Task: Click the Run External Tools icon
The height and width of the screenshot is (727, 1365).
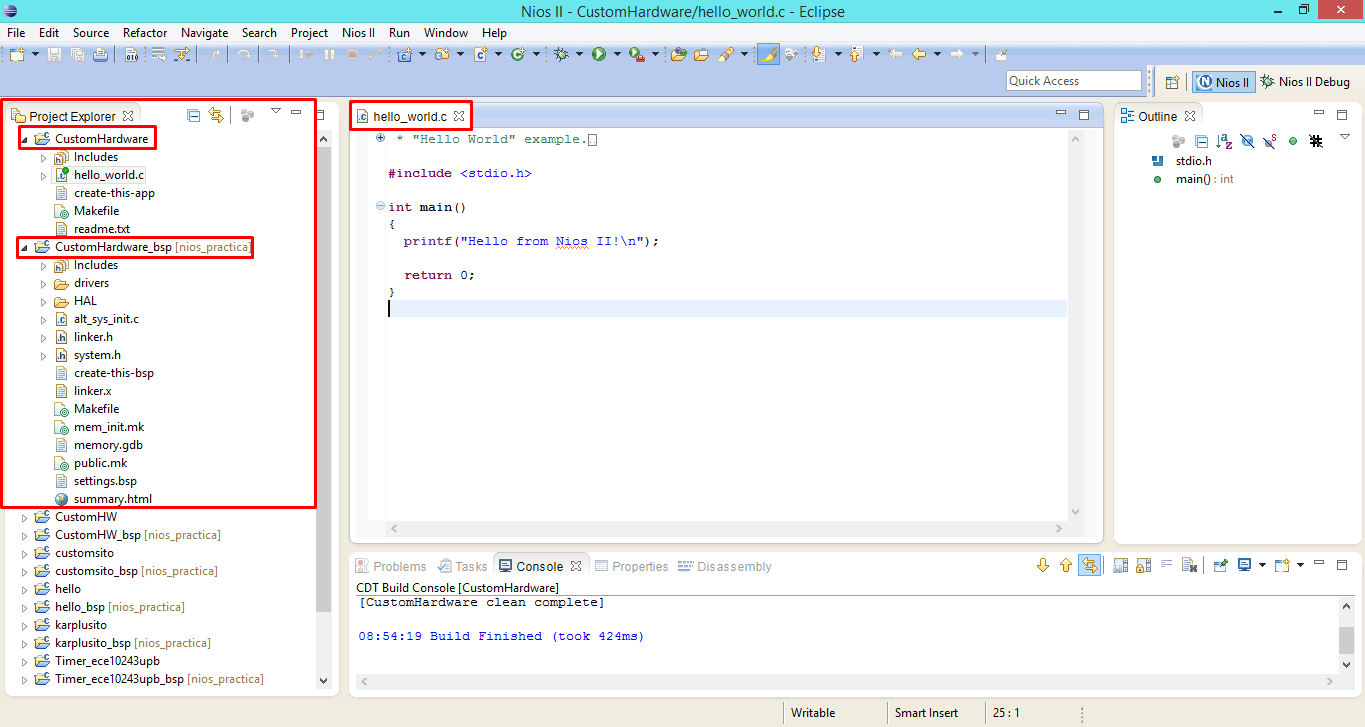Action: click(x=637, y=54)
